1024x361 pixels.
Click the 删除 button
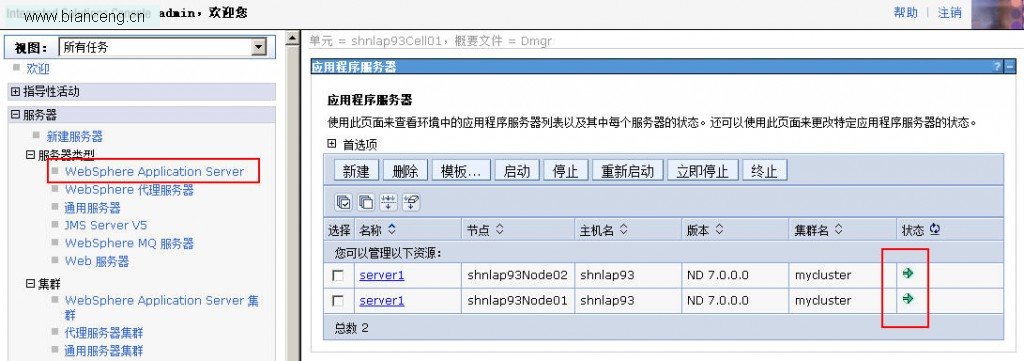click(x=406, y=171)
